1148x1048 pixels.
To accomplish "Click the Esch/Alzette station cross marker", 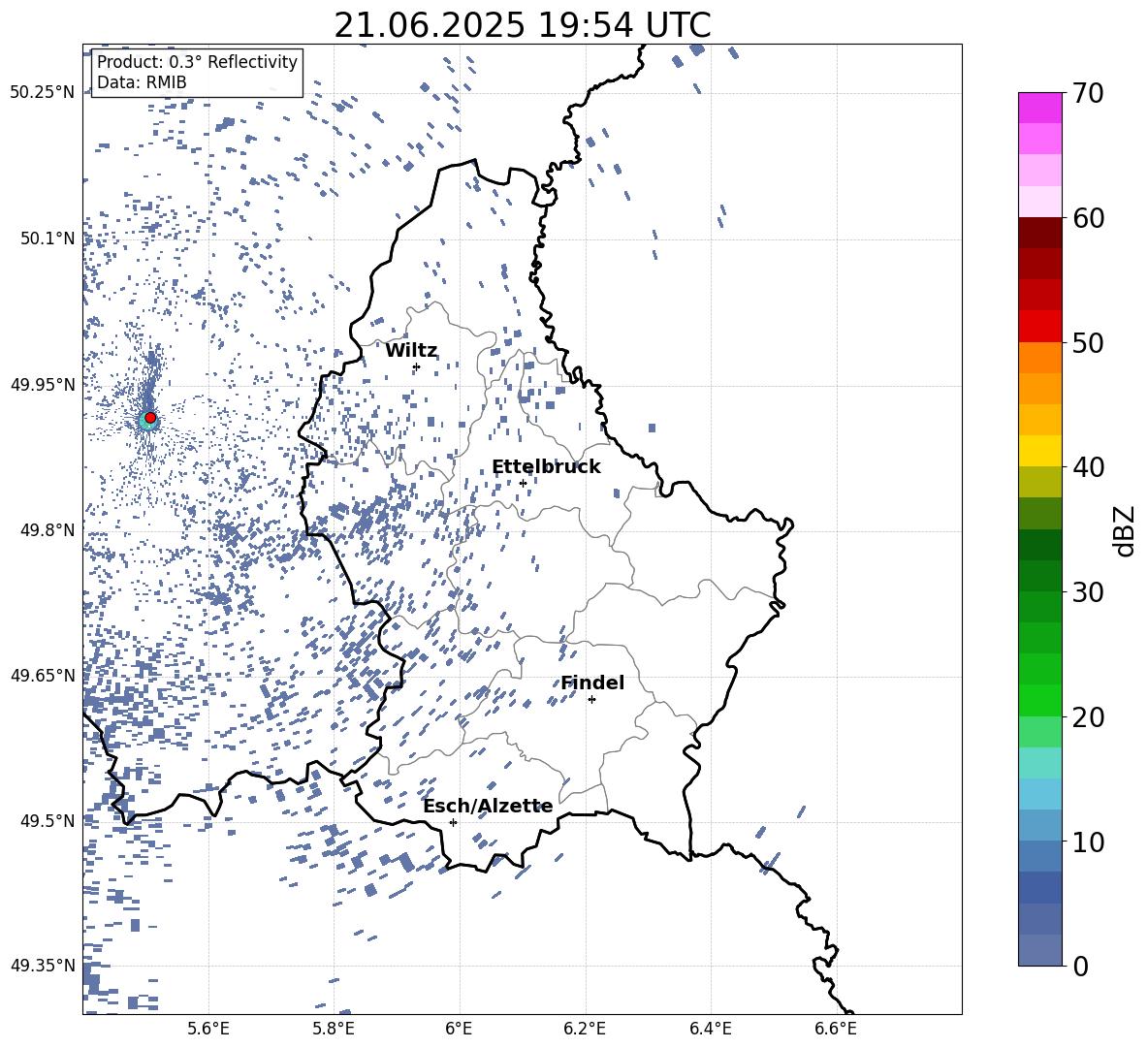I will tap(453, 822).
